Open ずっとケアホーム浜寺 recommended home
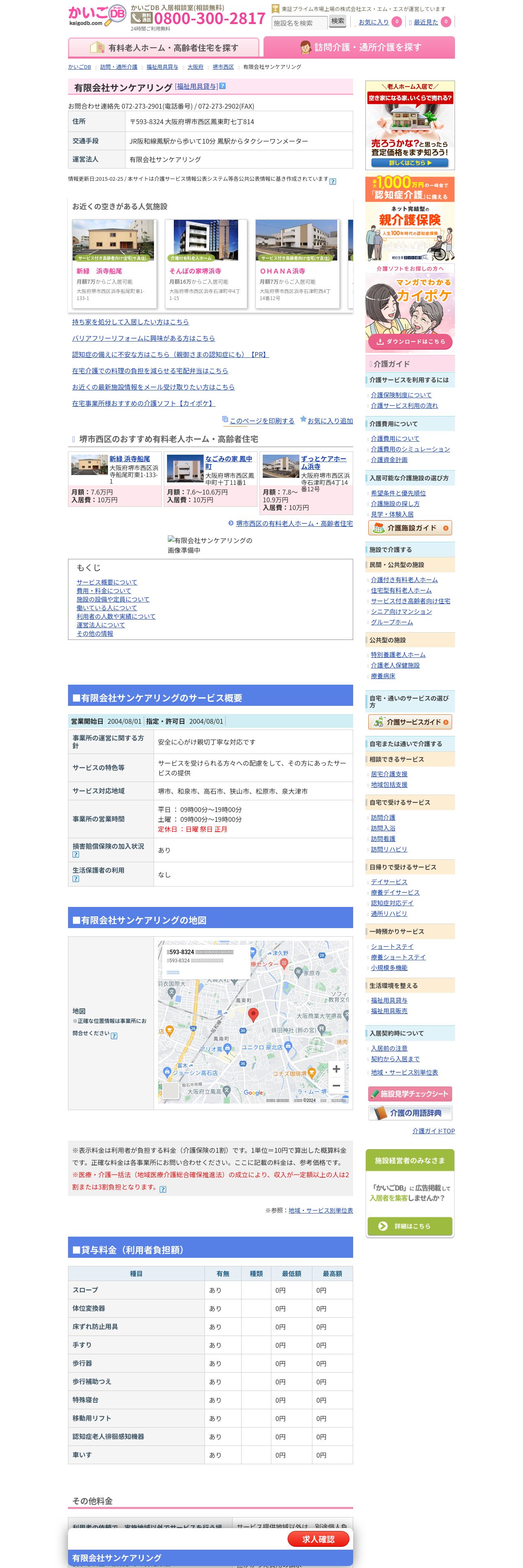 pos(324,462)
